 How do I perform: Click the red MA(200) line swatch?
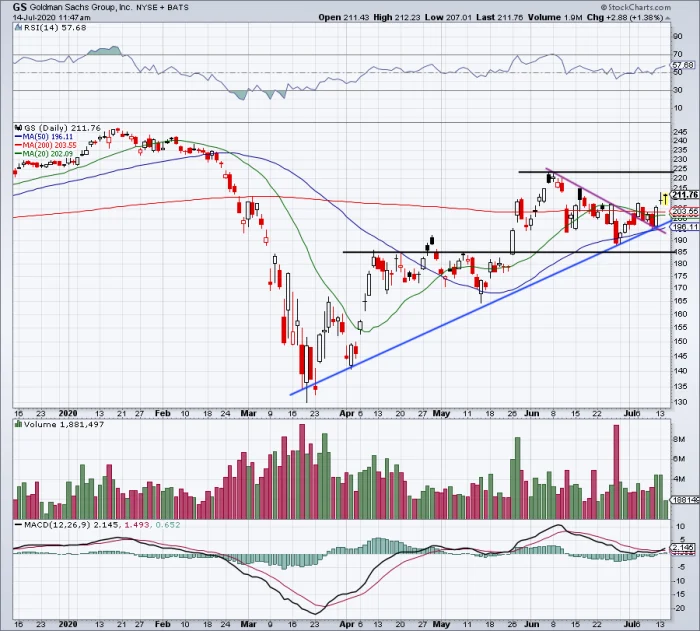tap(19, 145)
